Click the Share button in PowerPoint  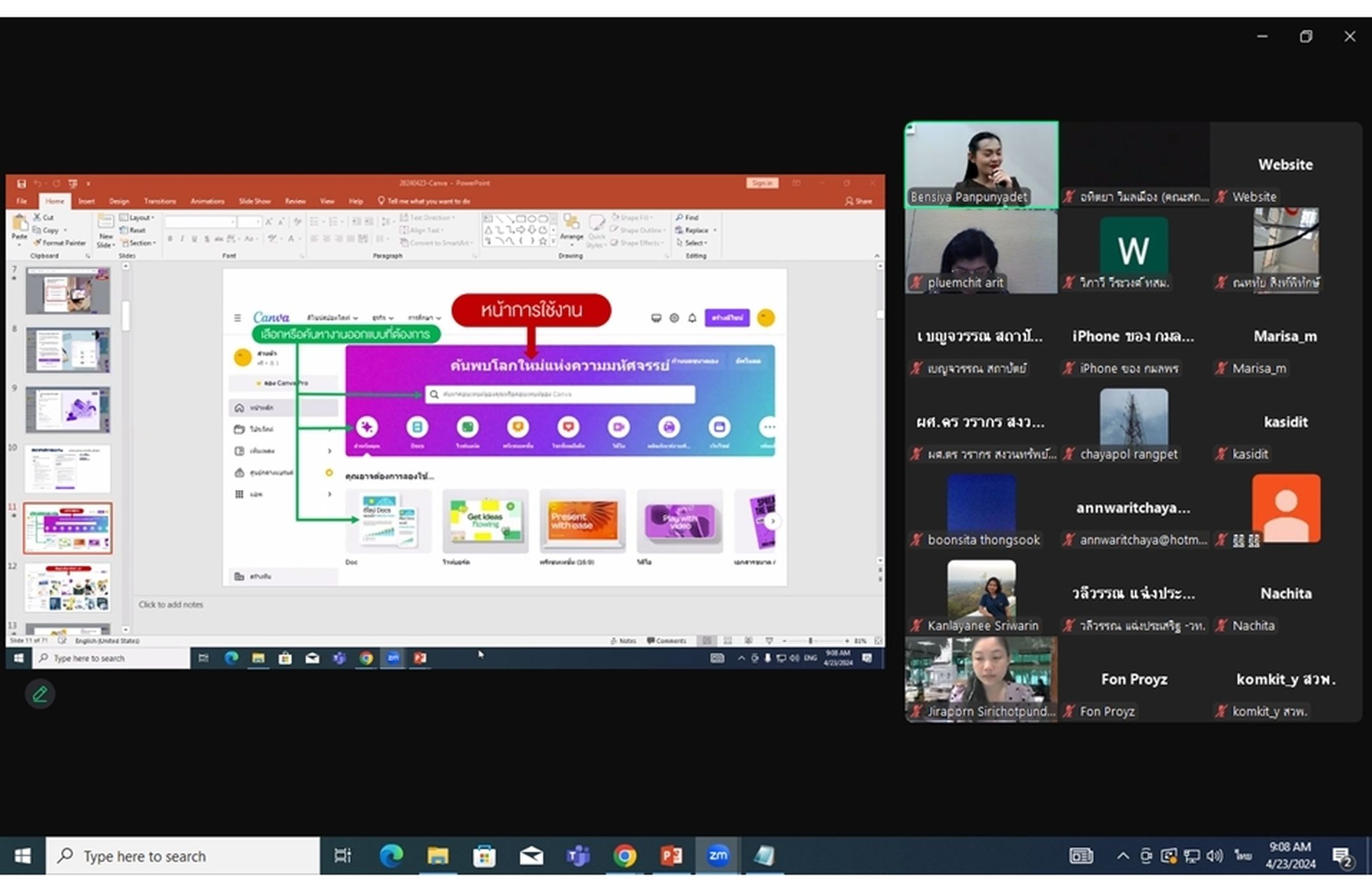pos(859,201)
